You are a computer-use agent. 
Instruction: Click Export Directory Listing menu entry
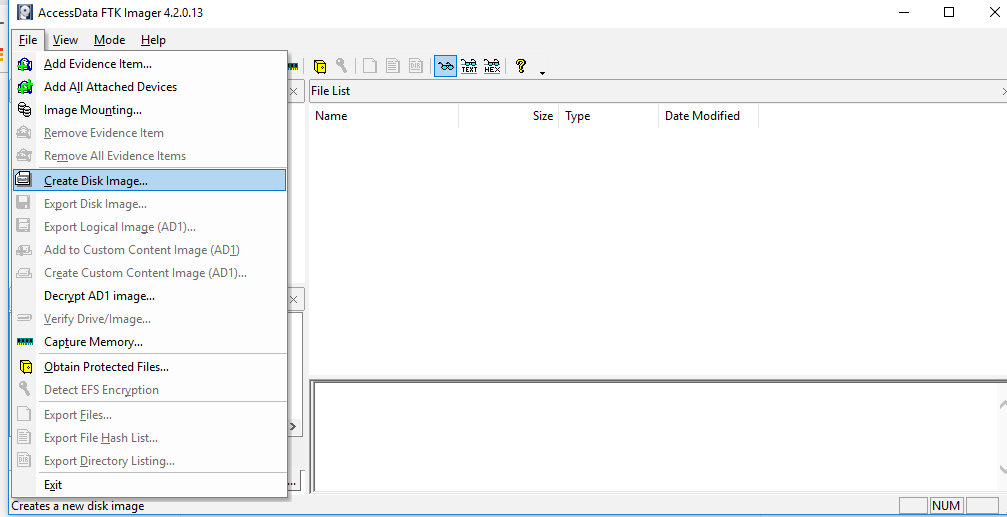[149, 461]
